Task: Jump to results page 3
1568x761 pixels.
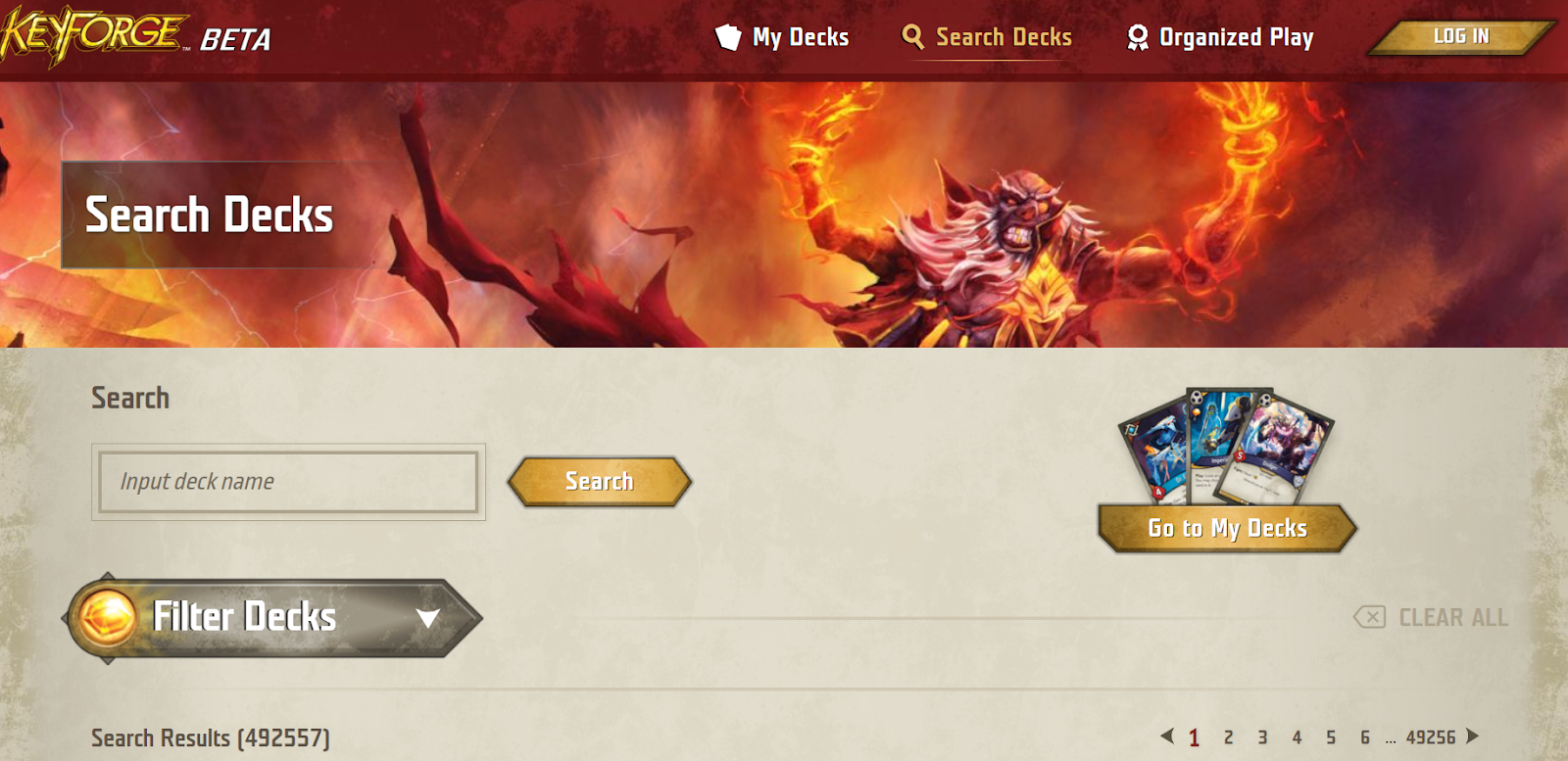Action: [x=1262, y=737]
